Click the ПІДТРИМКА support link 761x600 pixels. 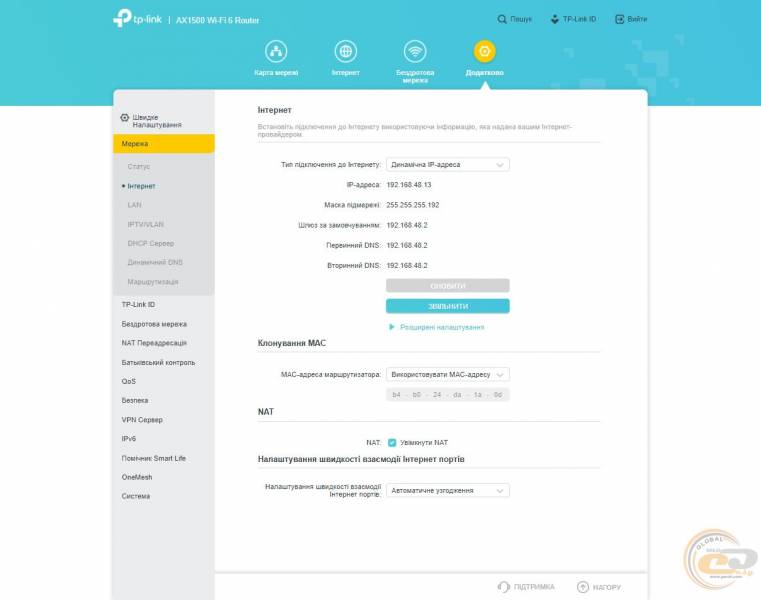click(x=534, y=587)
